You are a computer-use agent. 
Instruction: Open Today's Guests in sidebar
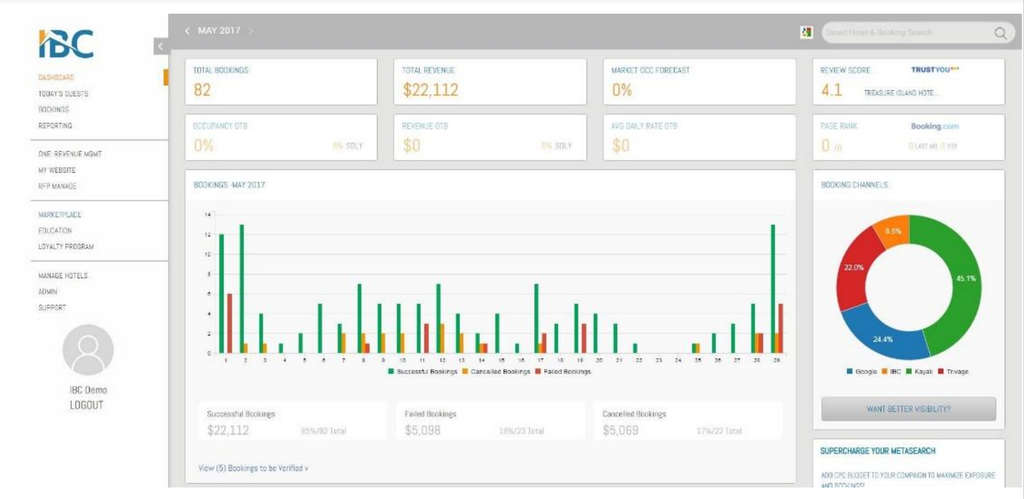coord(63,93)
